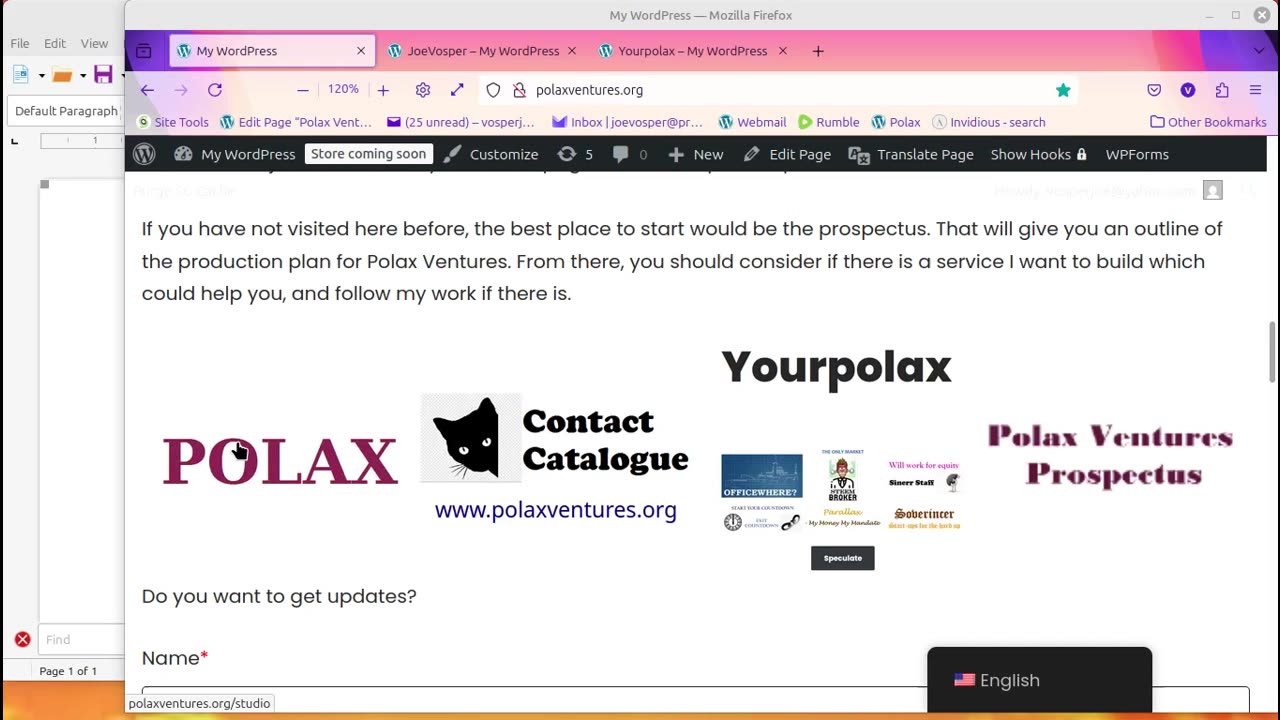Screen dimensions: 1280x720
Task: Close the My WordPress tab
Action: [361, 51]
